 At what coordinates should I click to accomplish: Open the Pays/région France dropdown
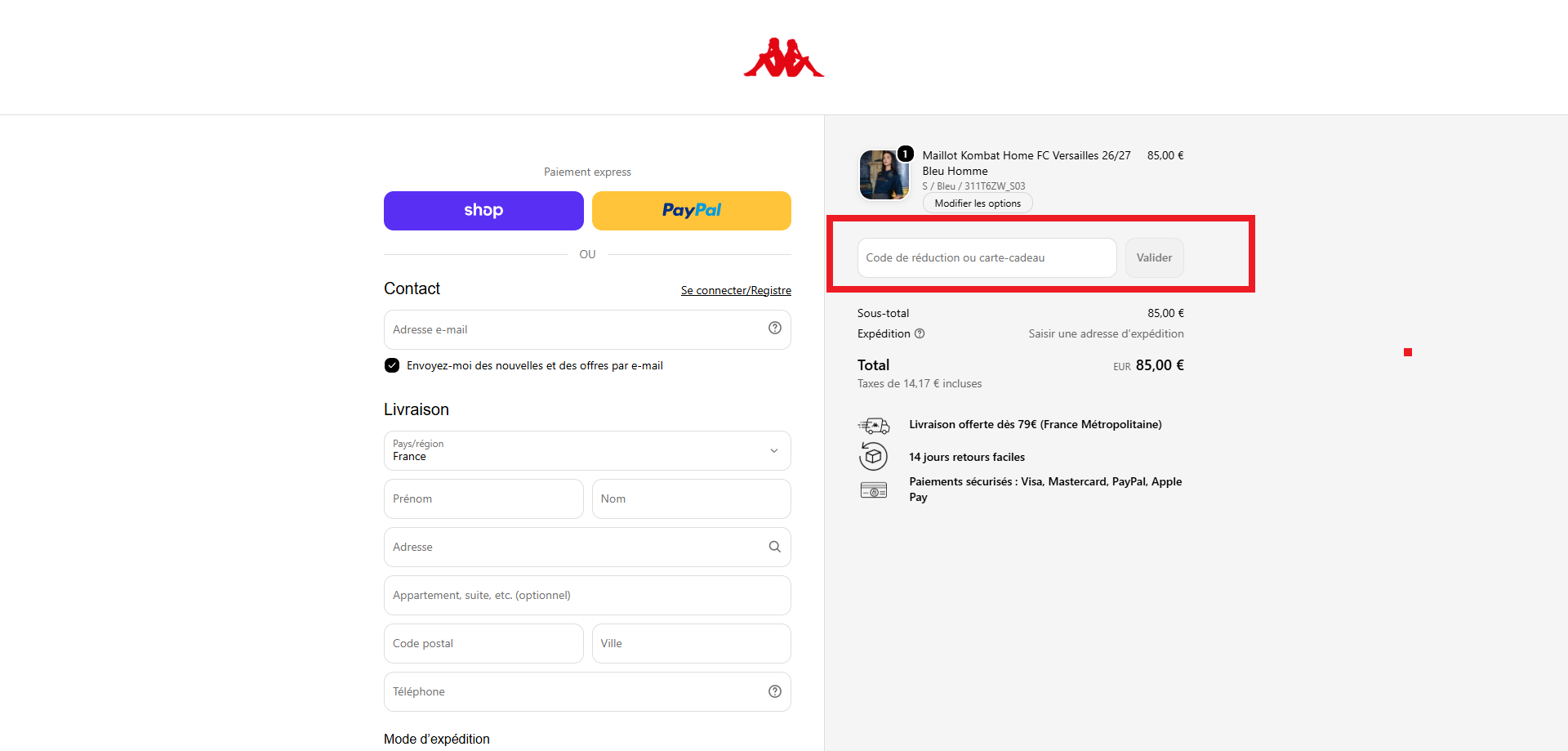coord(587,450)
